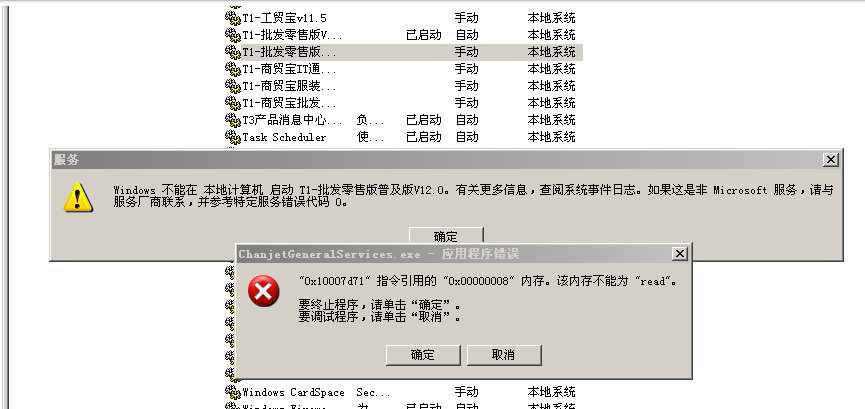The image size is (865, 409).
Task: Click the yellow warning icon in 服务 dialog
Action: 78,198
